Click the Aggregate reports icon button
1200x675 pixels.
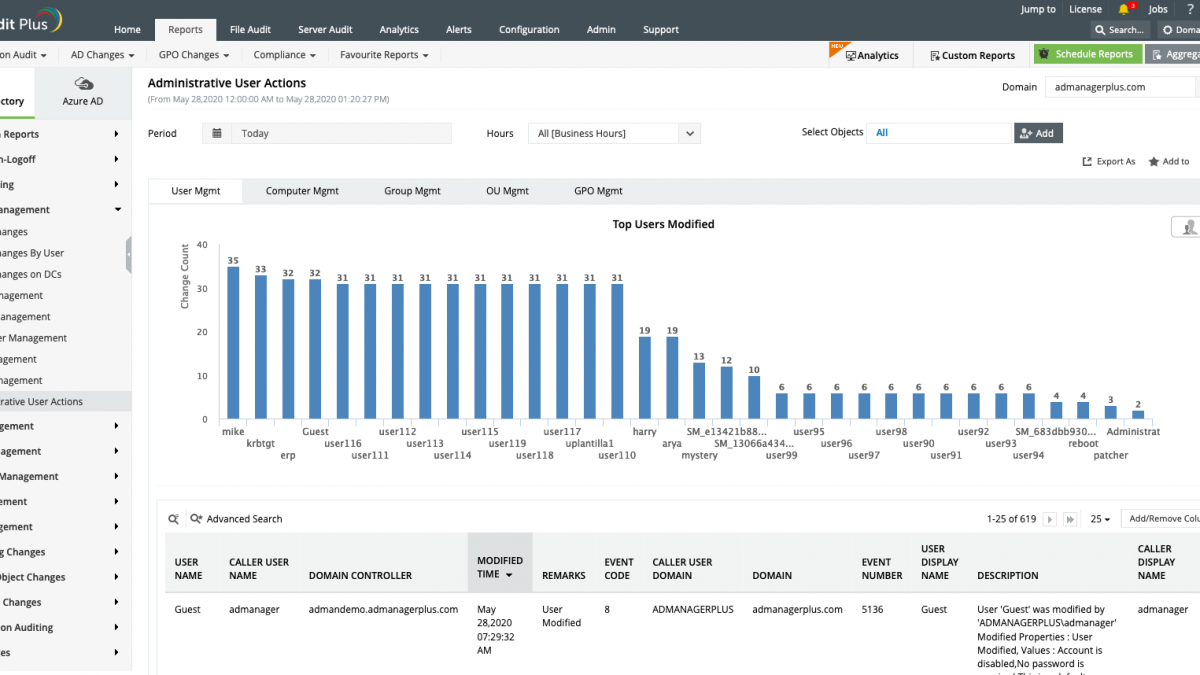1172,54
